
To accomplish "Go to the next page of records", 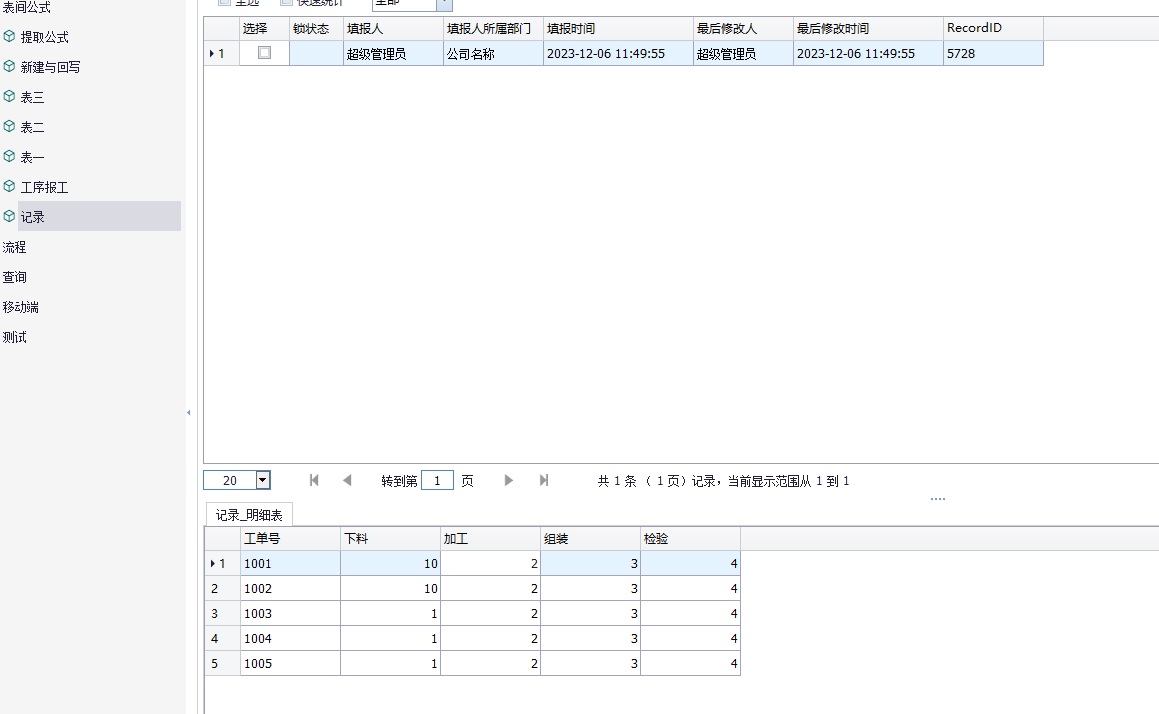I will pos(509,480).
